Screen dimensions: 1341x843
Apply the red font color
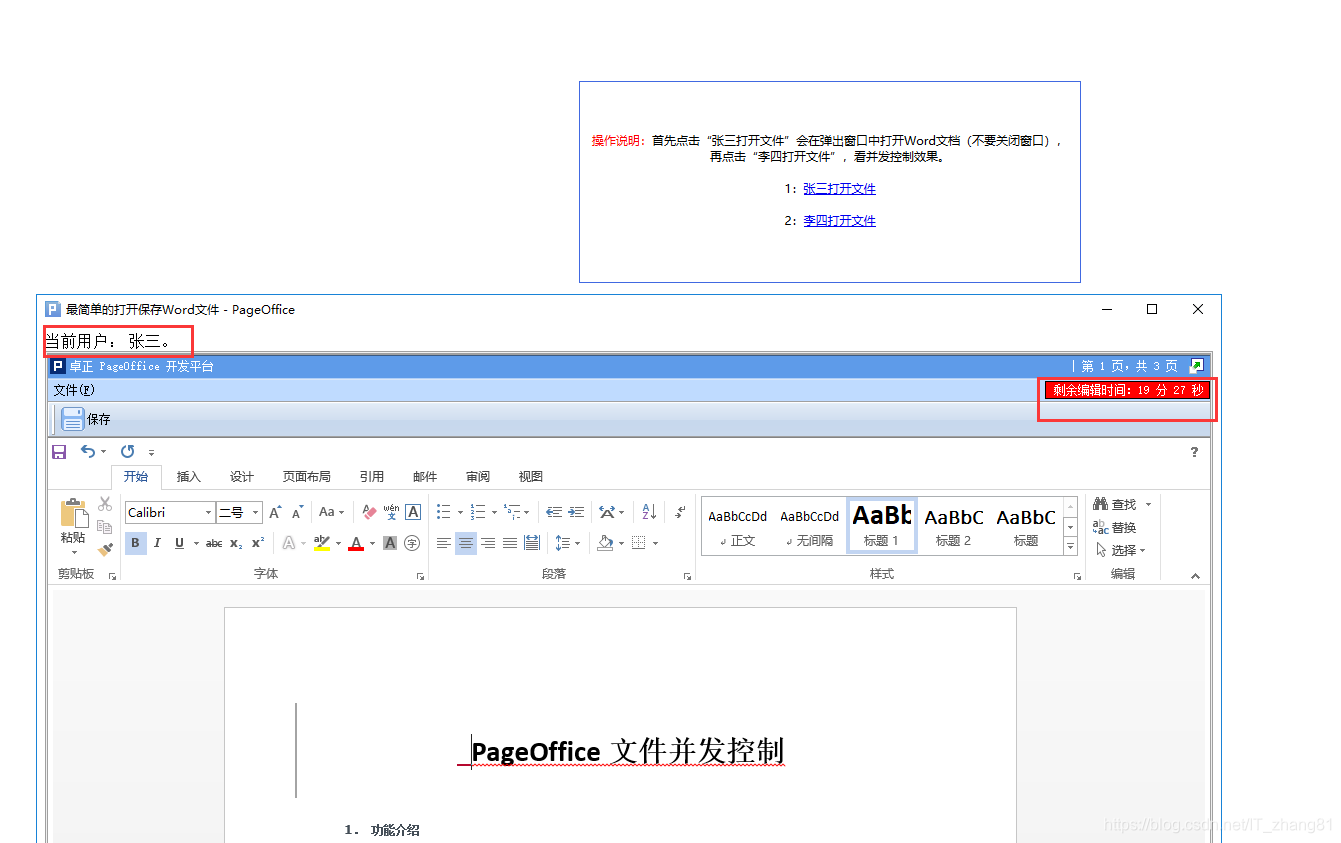(x=356, y=543)
